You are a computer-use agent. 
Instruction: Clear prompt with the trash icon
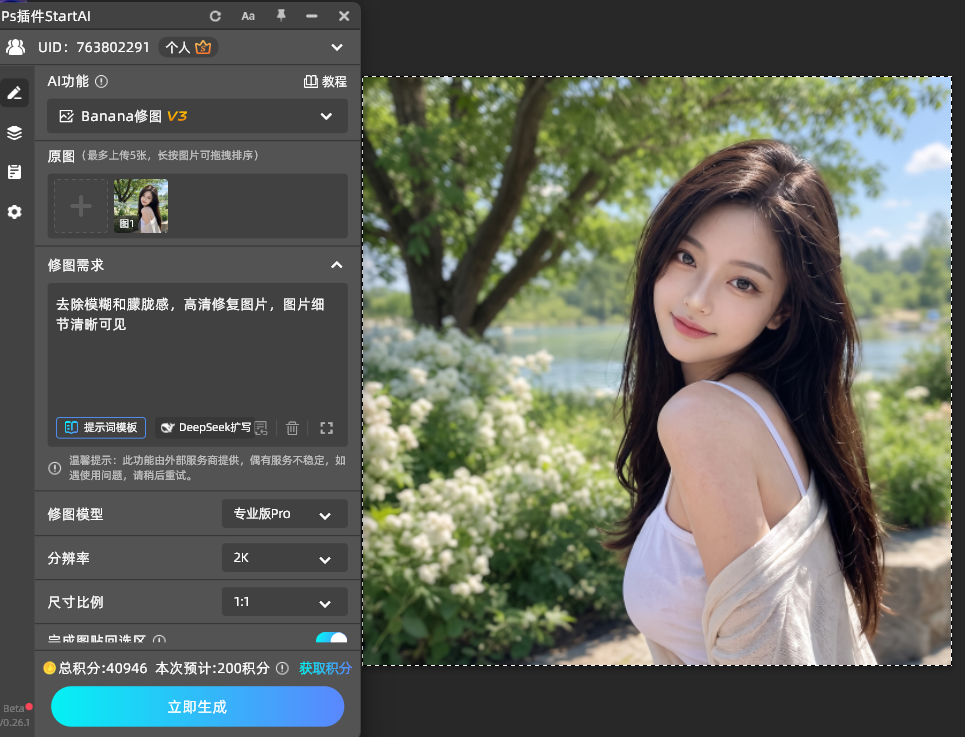292,428
